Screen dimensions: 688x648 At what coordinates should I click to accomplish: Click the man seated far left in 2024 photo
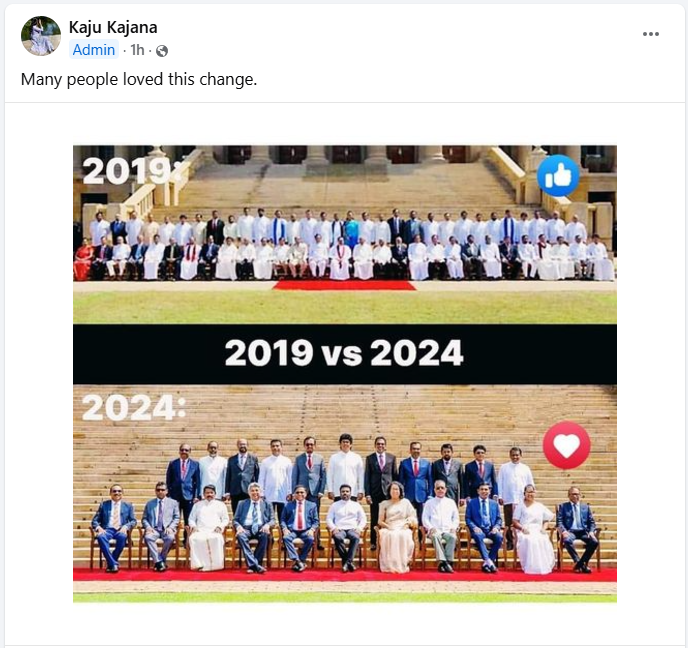coord(113,527)
